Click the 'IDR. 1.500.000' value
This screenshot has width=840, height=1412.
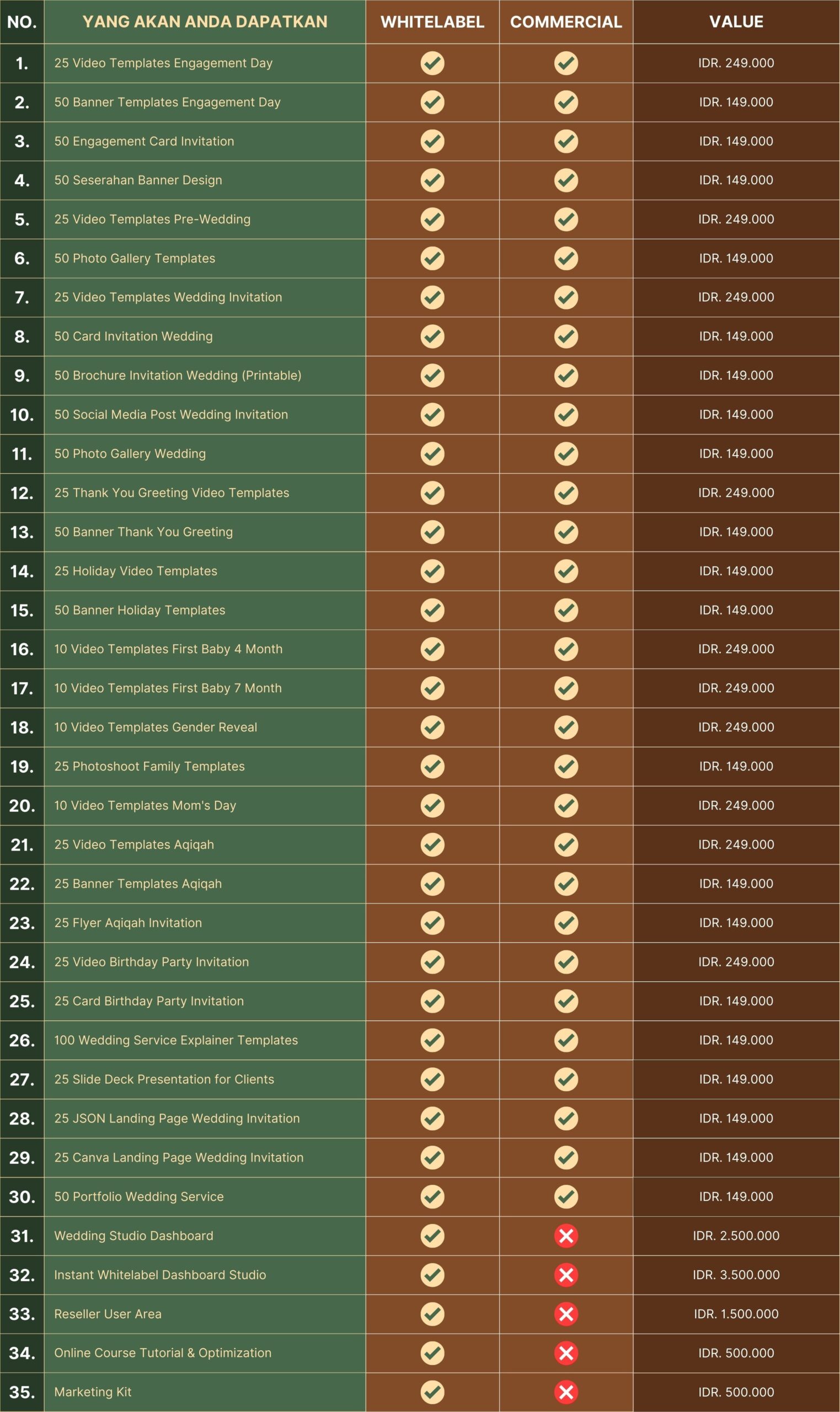(736, 1314)
